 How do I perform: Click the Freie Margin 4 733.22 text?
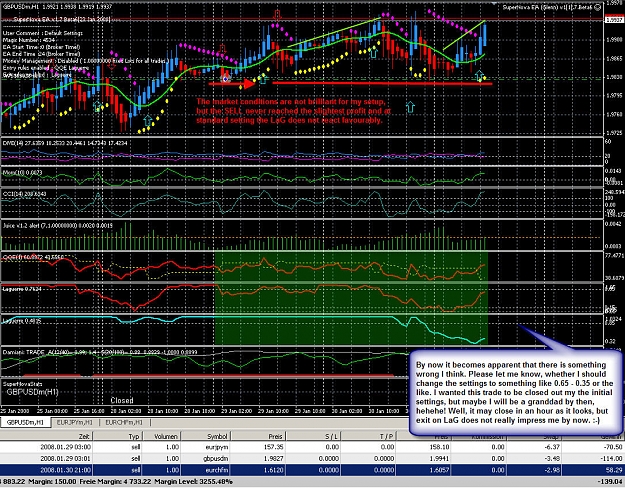[115, 482]
